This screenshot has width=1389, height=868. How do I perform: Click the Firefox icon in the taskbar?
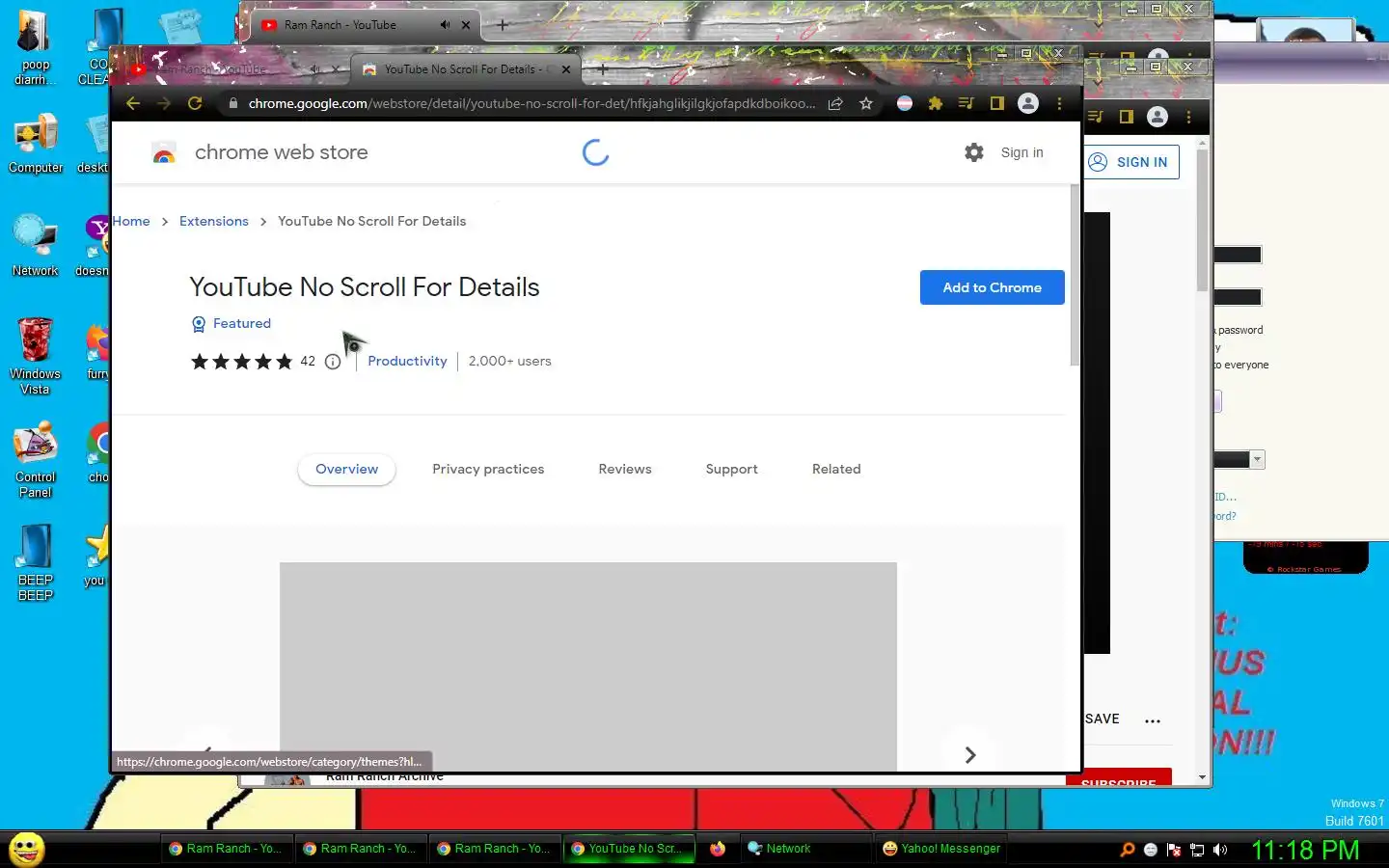coord(718,849)
